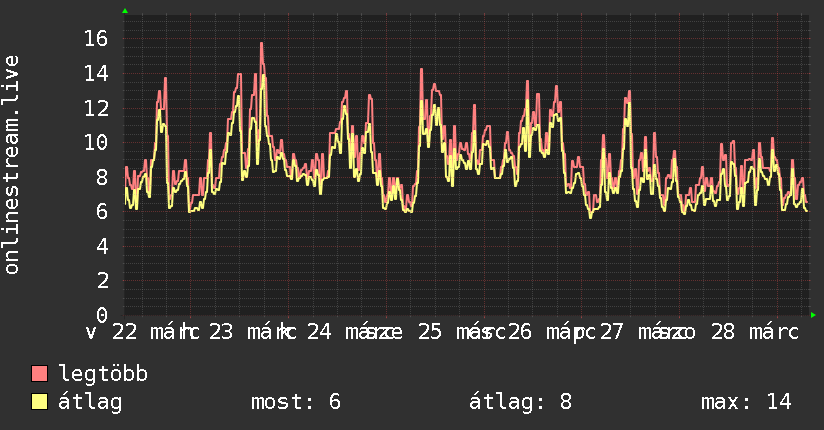Click the 'most: 6' current value
The height and width of the screenshot is (430, 824).
(x=296, y=402)
